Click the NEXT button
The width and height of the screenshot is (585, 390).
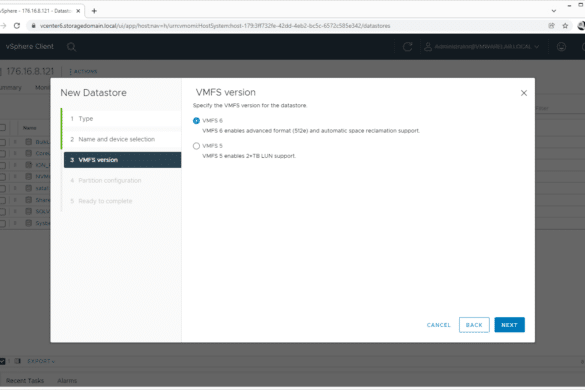(x=509, y=325)
